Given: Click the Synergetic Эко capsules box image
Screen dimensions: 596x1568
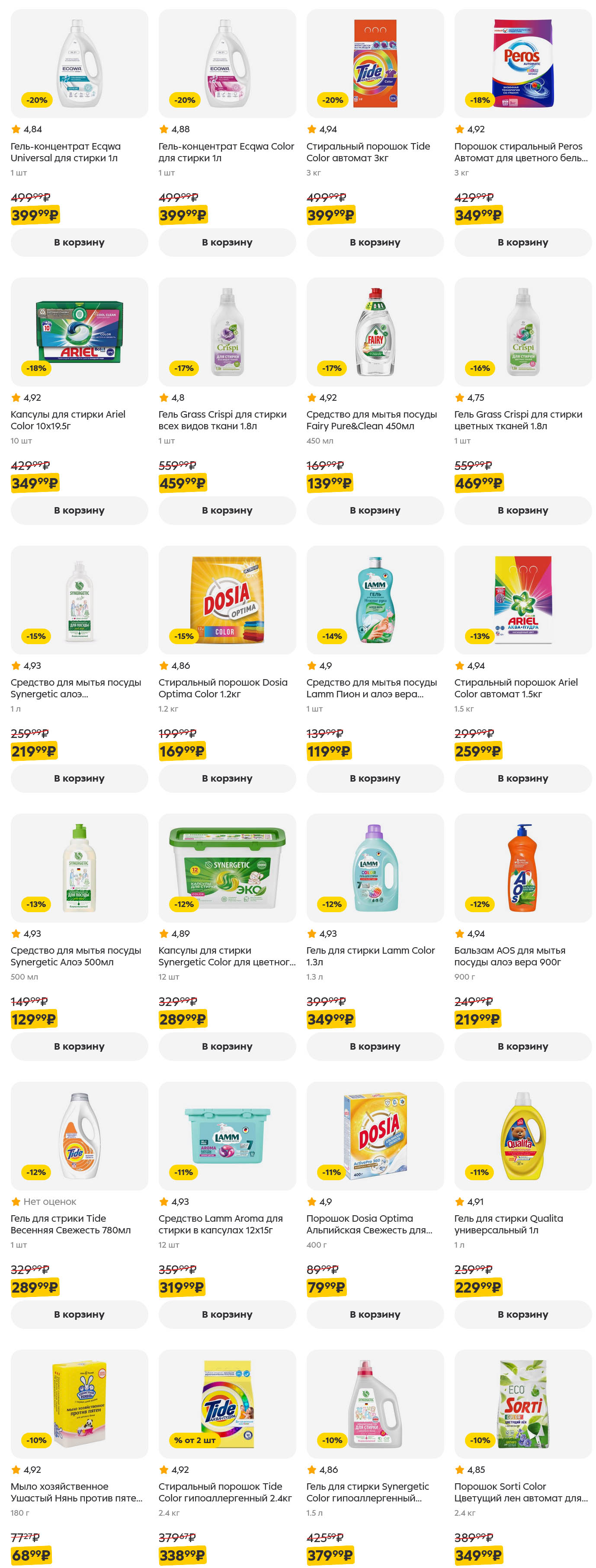Looking at the screenshot, I should coord(227,867).
